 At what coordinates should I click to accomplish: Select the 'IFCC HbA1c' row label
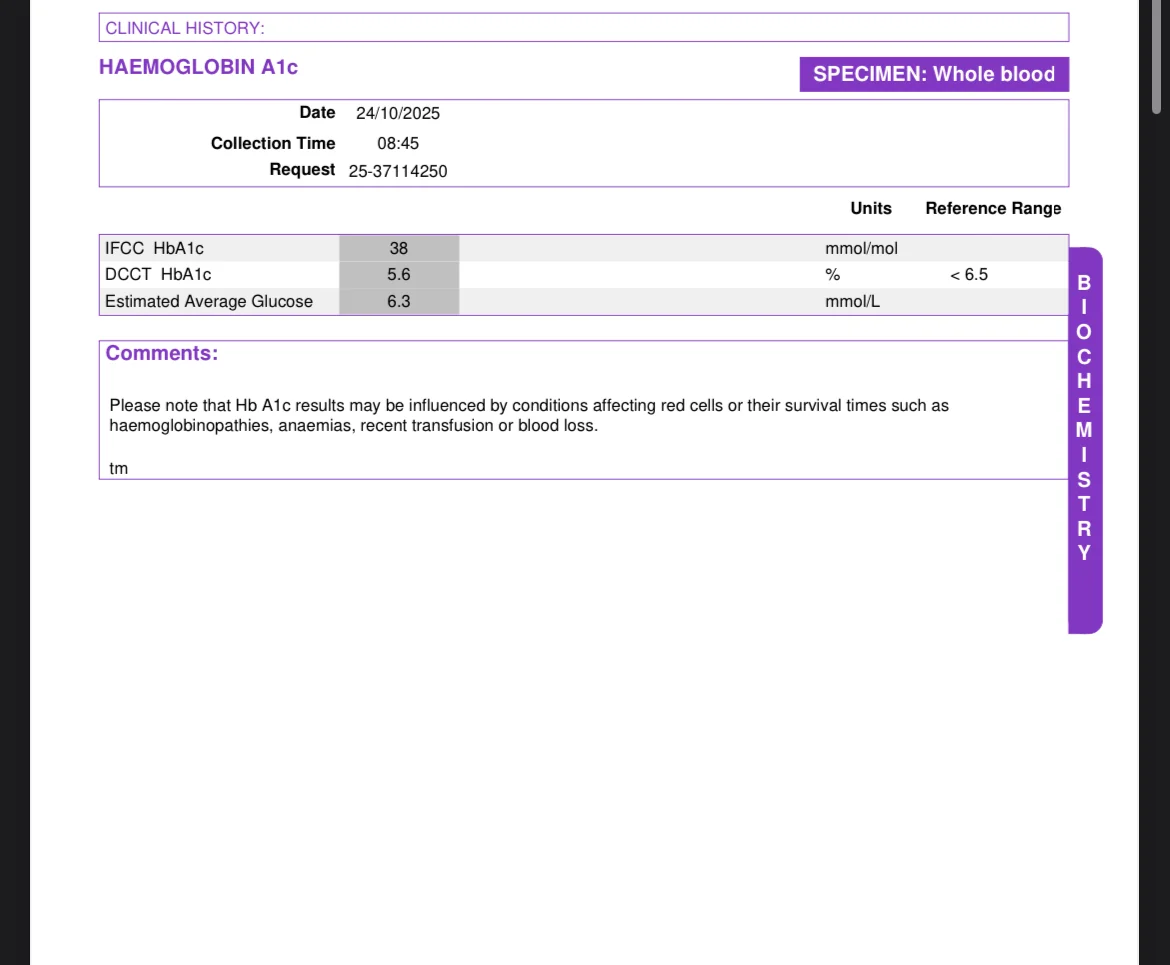154,249
